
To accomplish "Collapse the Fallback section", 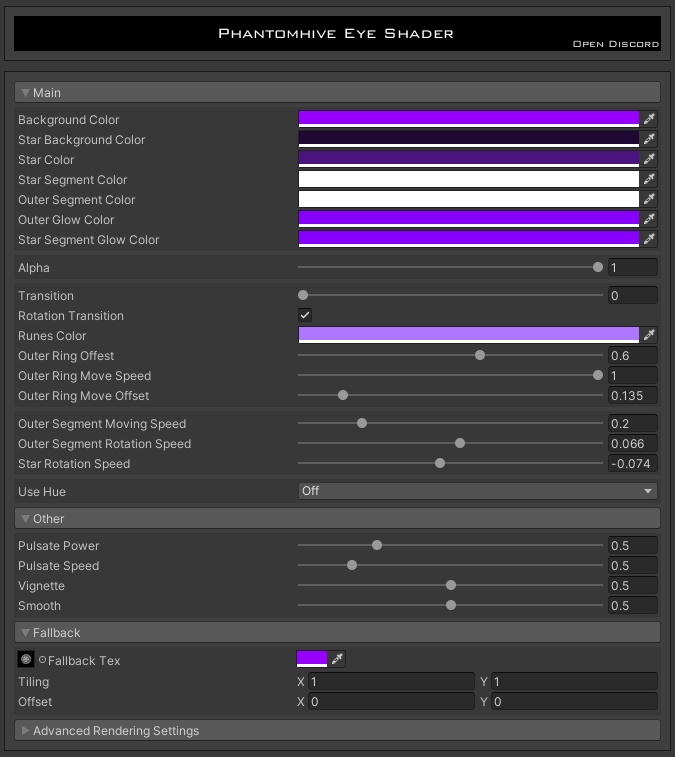I will 338,632.
